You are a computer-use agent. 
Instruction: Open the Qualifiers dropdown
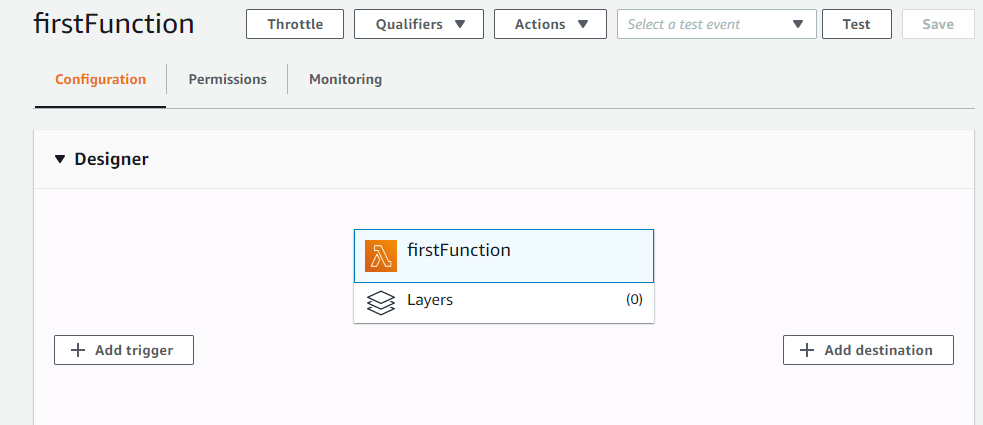[418, 24]
